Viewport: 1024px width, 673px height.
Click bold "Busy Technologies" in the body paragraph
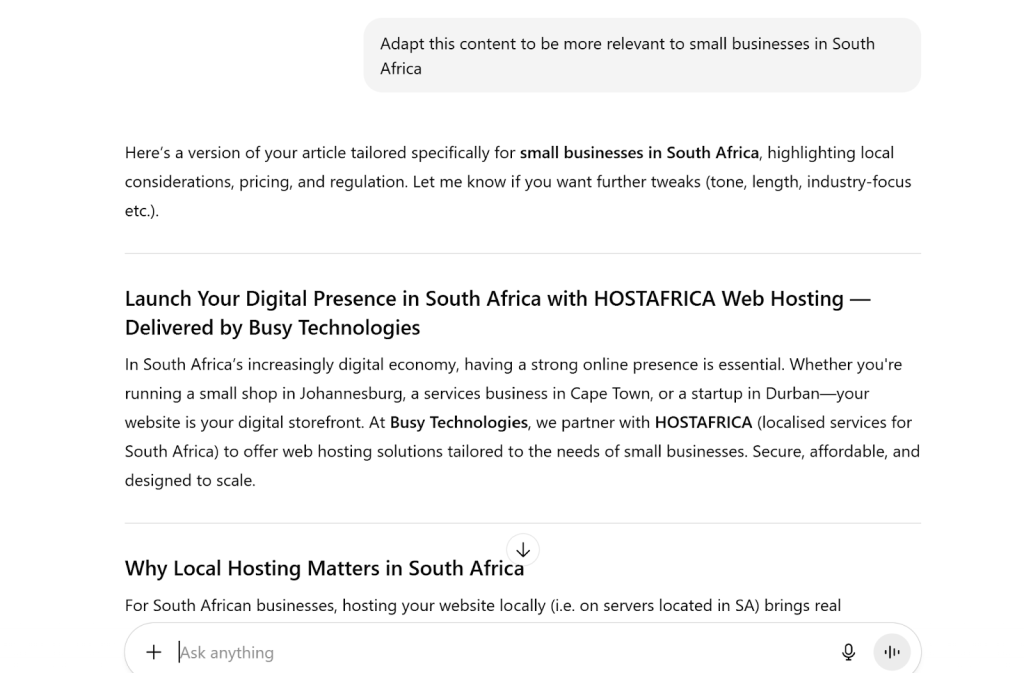459,422
